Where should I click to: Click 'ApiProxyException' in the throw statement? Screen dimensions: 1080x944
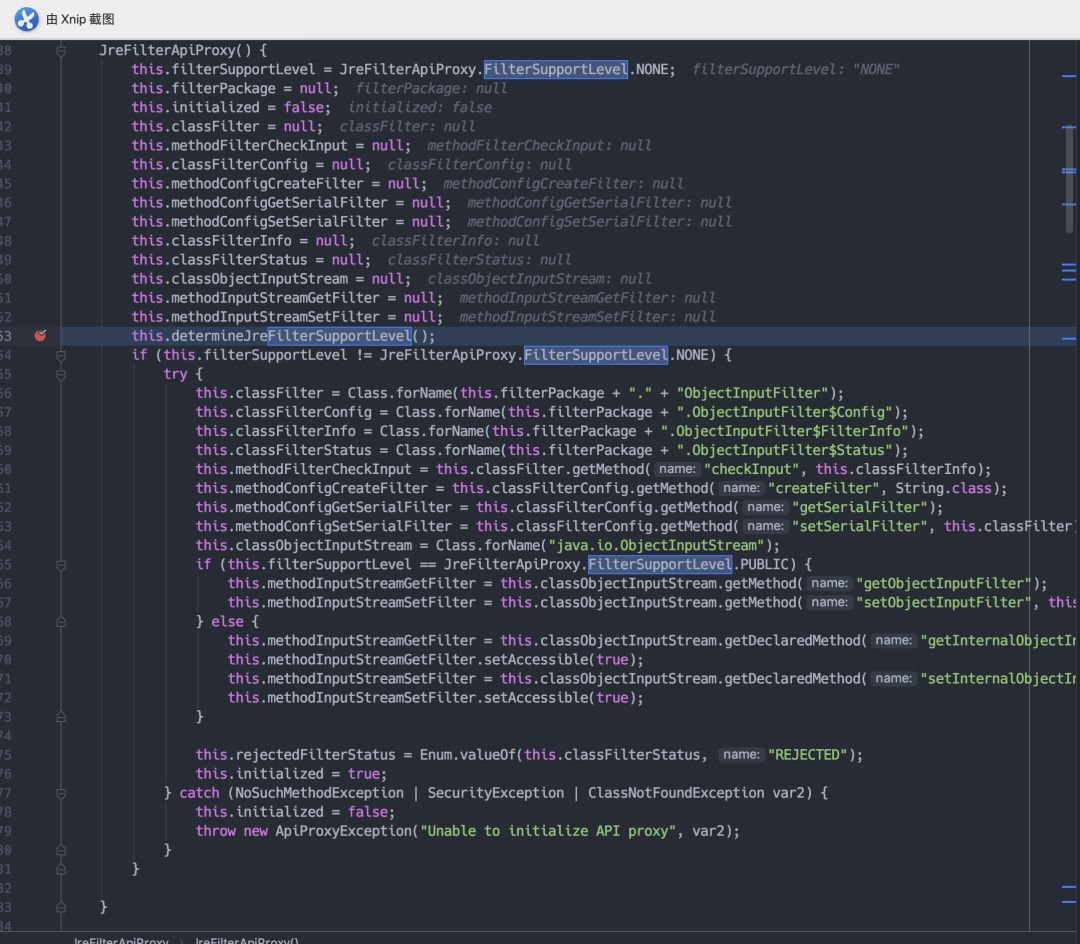click(x=343, y=831)
